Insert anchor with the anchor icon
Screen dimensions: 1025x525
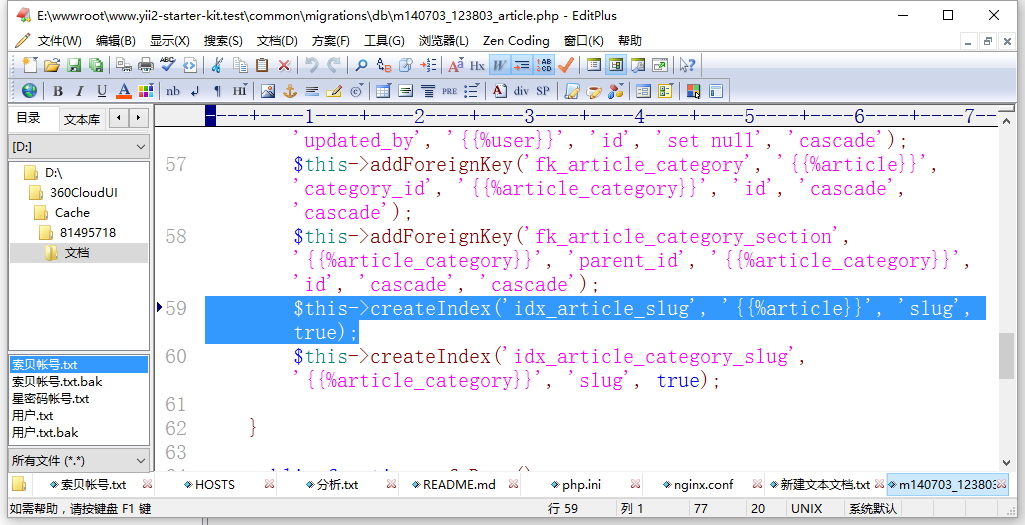(x=290, y=91)
